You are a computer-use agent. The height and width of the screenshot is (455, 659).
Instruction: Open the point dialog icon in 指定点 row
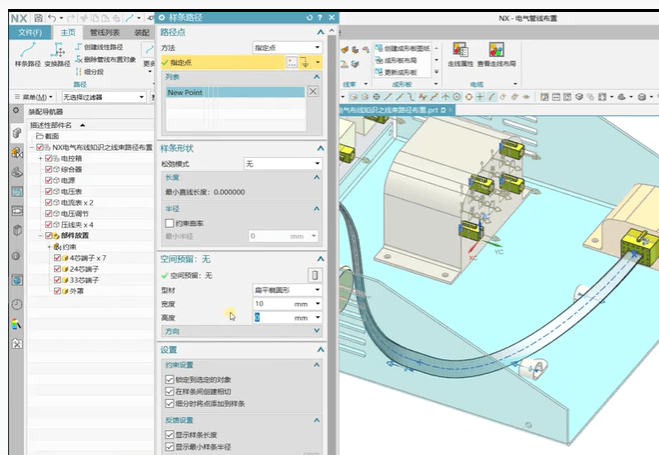pyautogui.click(x=292, y=62)
